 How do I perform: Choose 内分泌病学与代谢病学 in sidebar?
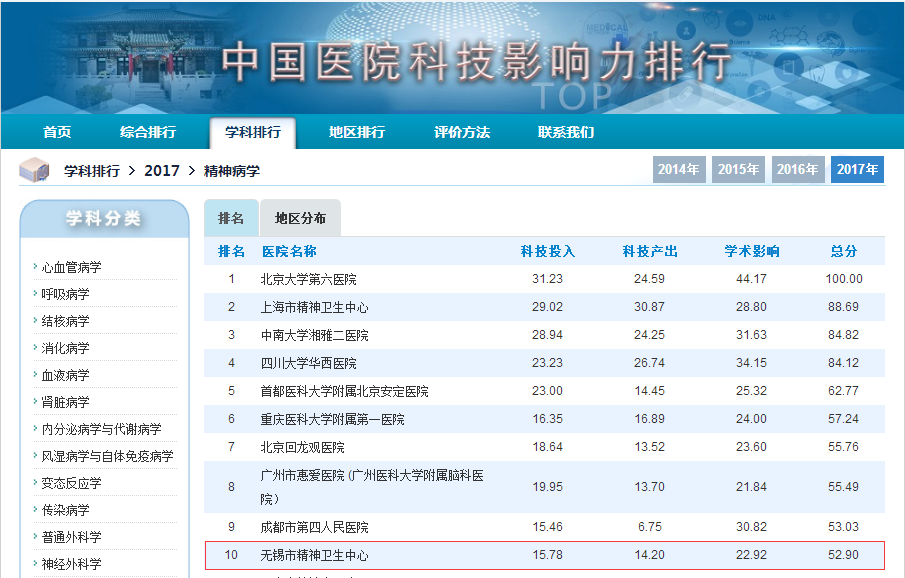[101, 429]
